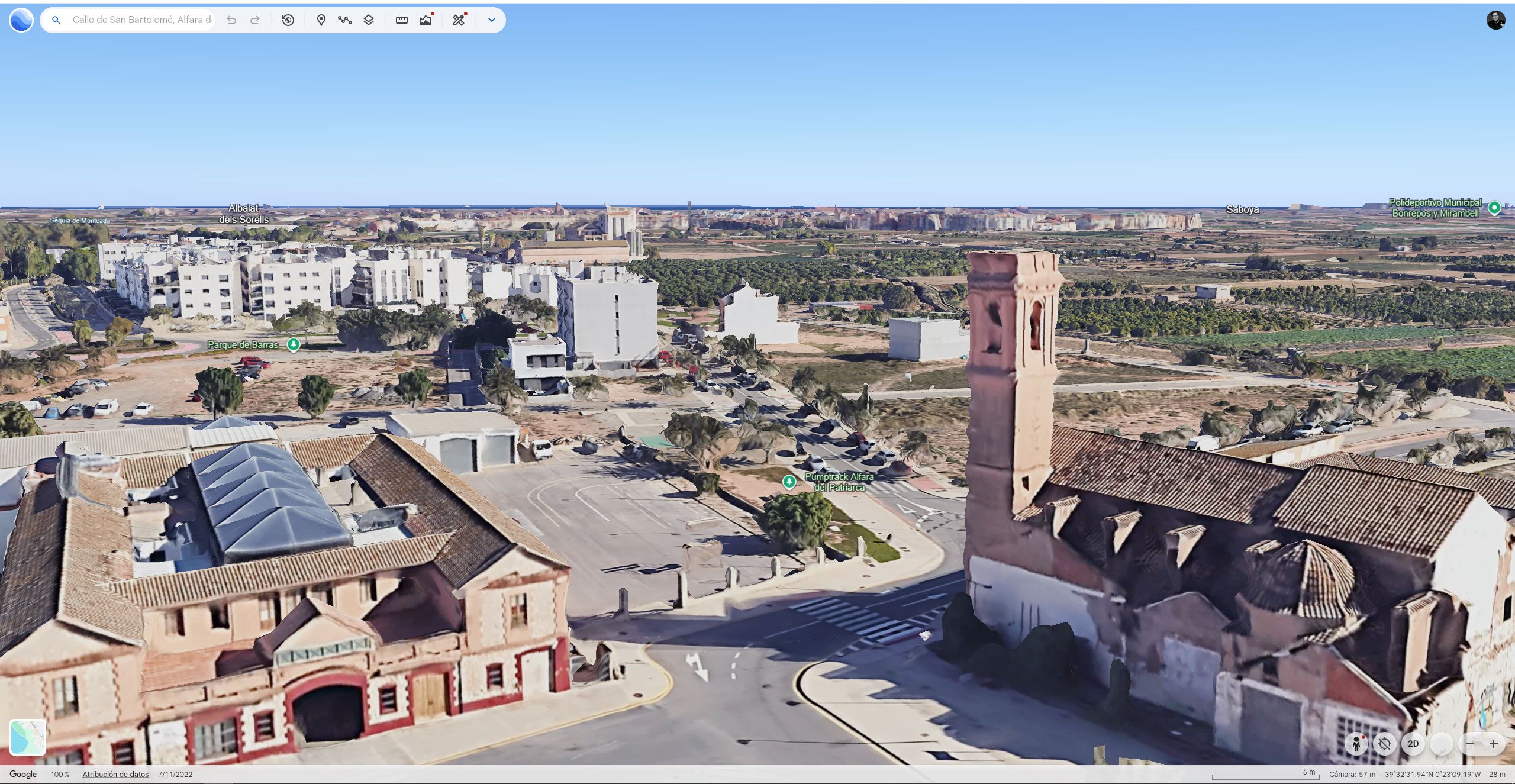Open the user account avatar
This screenshot has width=1515, height=784.
[x=1495, y=20]
